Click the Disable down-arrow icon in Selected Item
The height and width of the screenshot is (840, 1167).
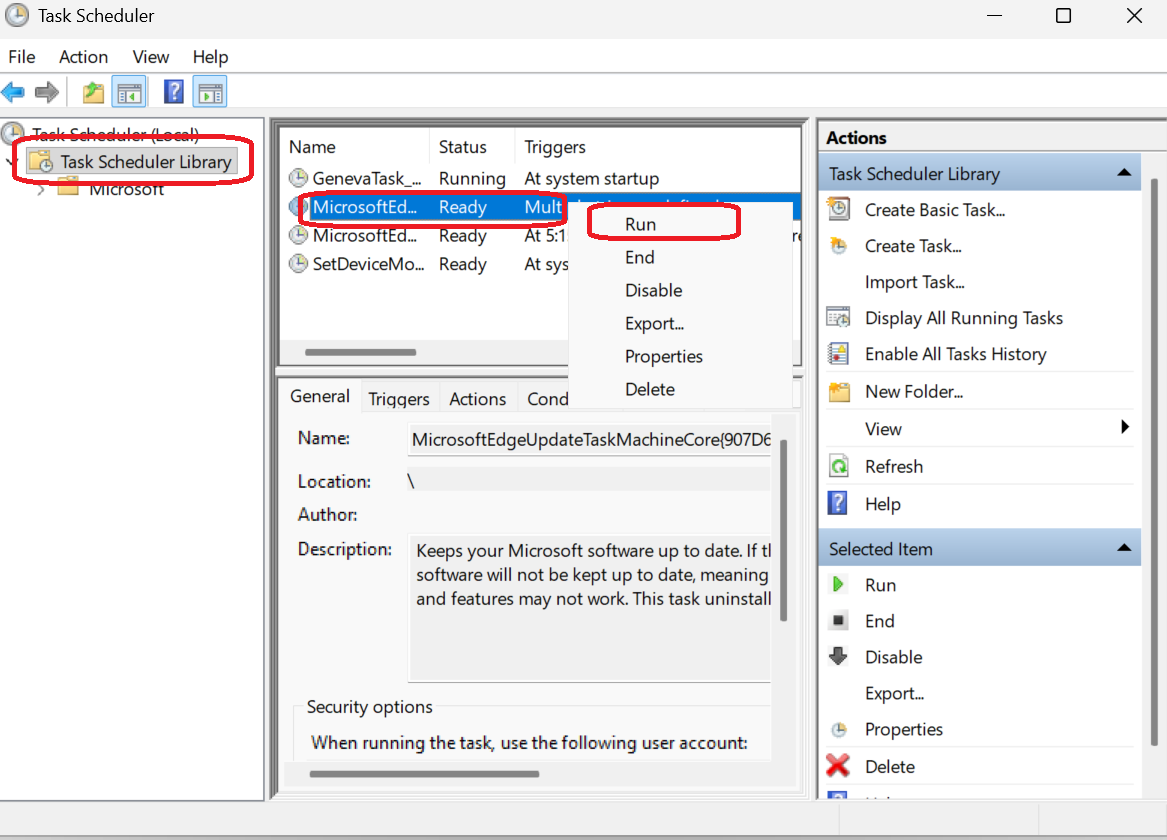(839, 656)
